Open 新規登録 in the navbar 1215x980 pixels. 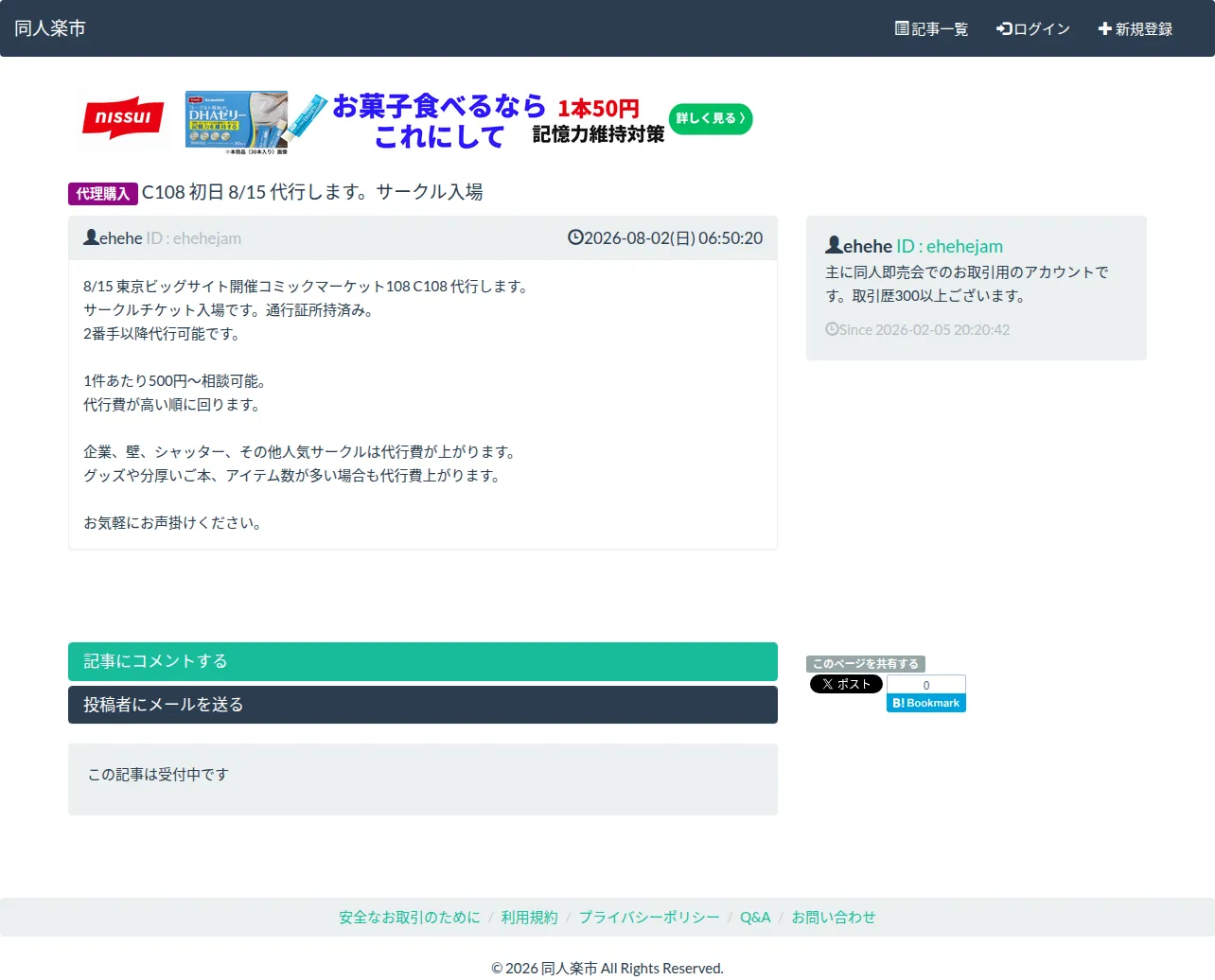(1135, 29)
